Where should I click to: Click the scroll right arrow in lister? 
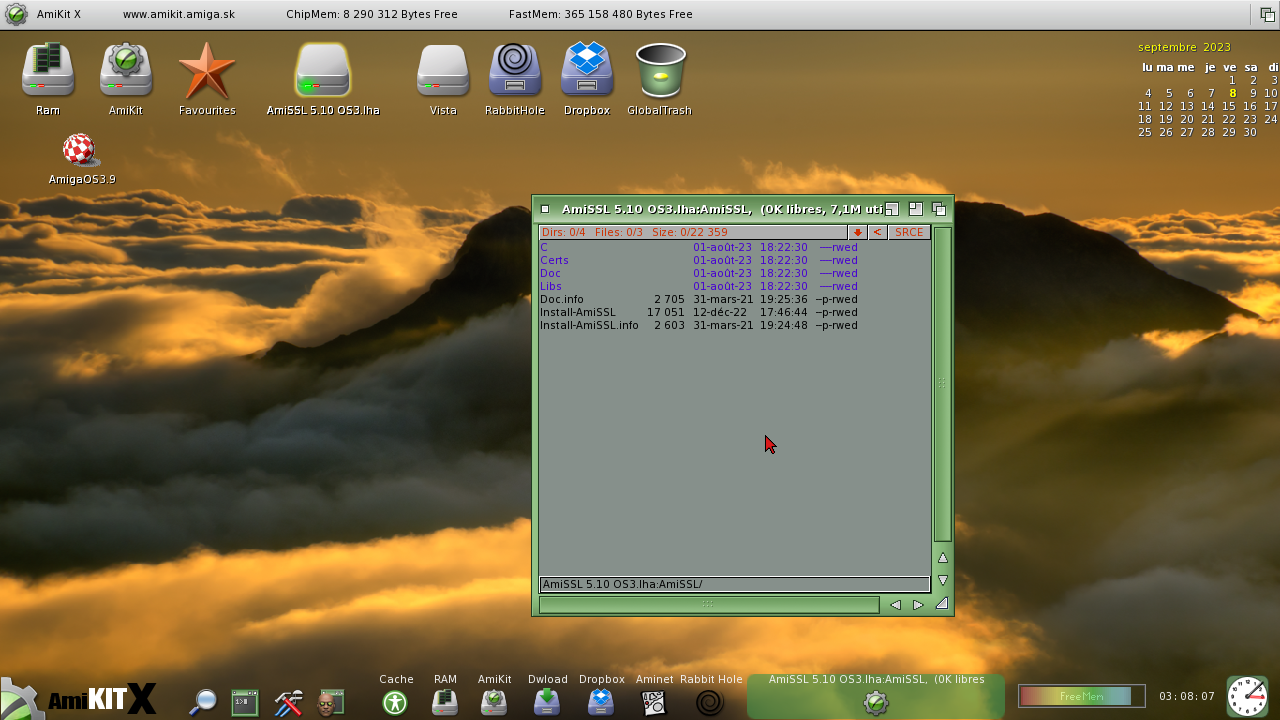(x=918, y=604)
